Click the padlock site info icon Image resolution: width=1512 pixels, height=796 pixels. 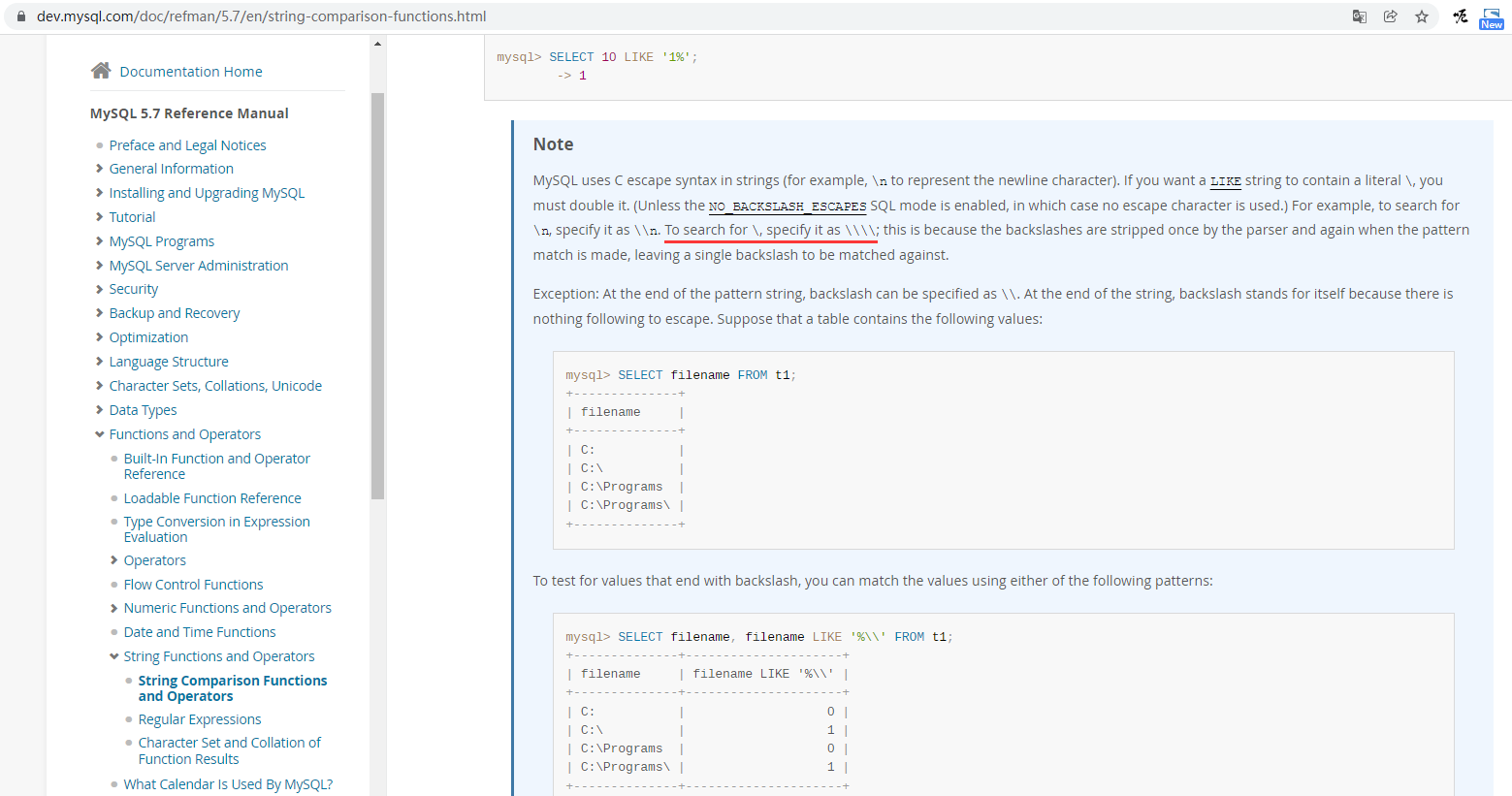(x=21, y=16)
